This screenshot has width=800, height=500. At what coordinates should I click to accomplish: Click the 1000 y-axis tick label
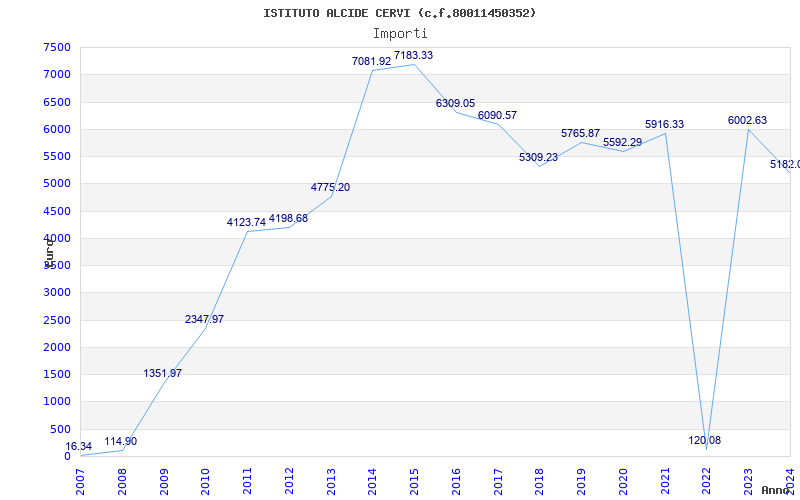coord(57,402)
